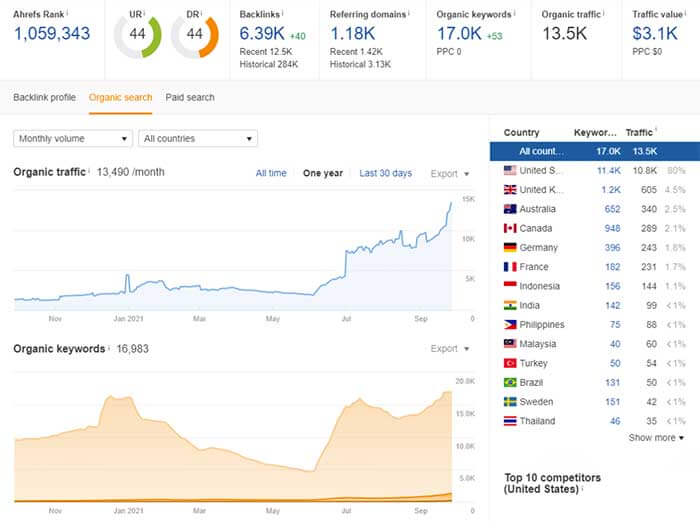Click the Top 10 competitors heading

pos(552,484)
